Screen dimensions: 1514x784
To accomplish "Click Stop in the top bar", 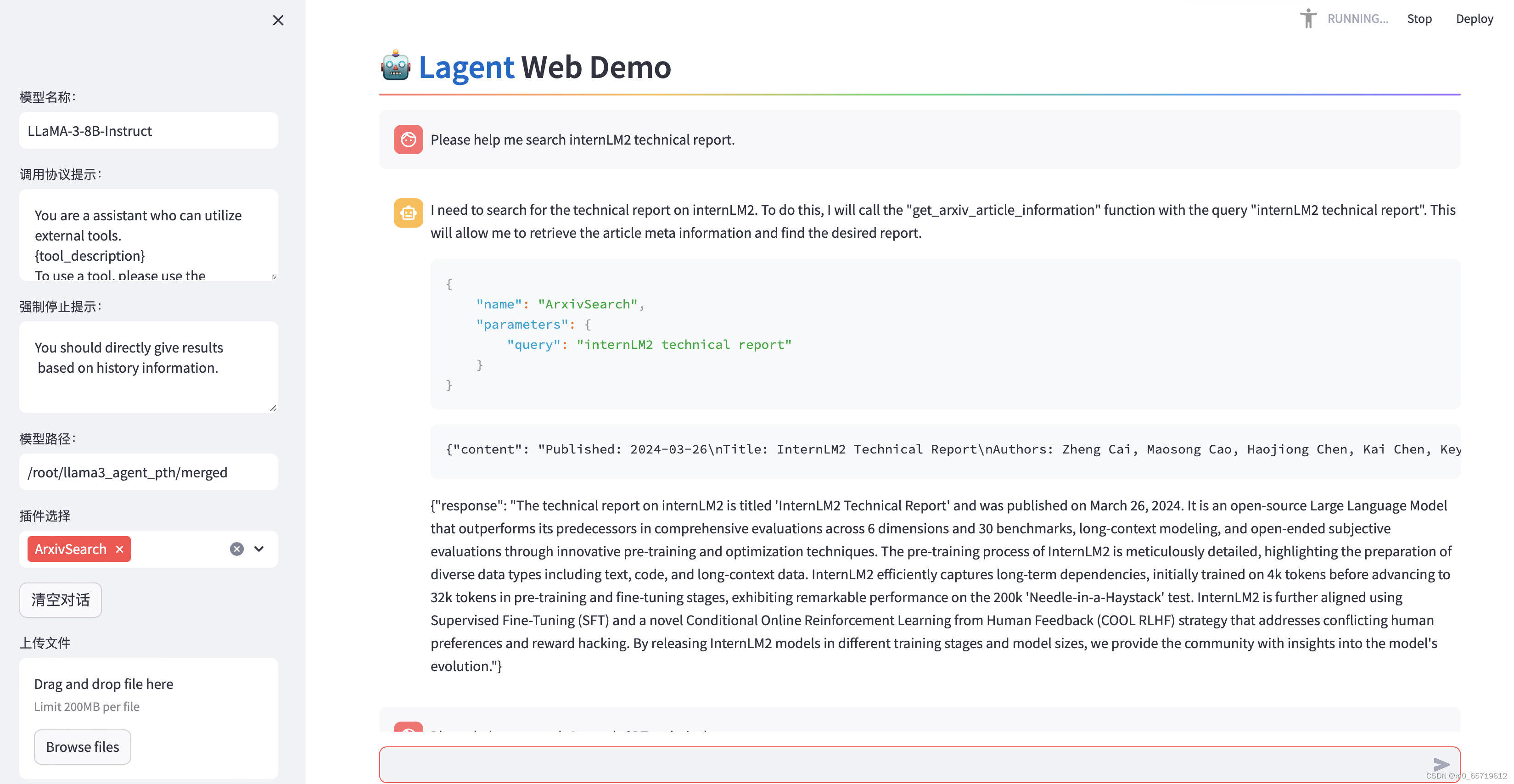I will (1419, 19).
